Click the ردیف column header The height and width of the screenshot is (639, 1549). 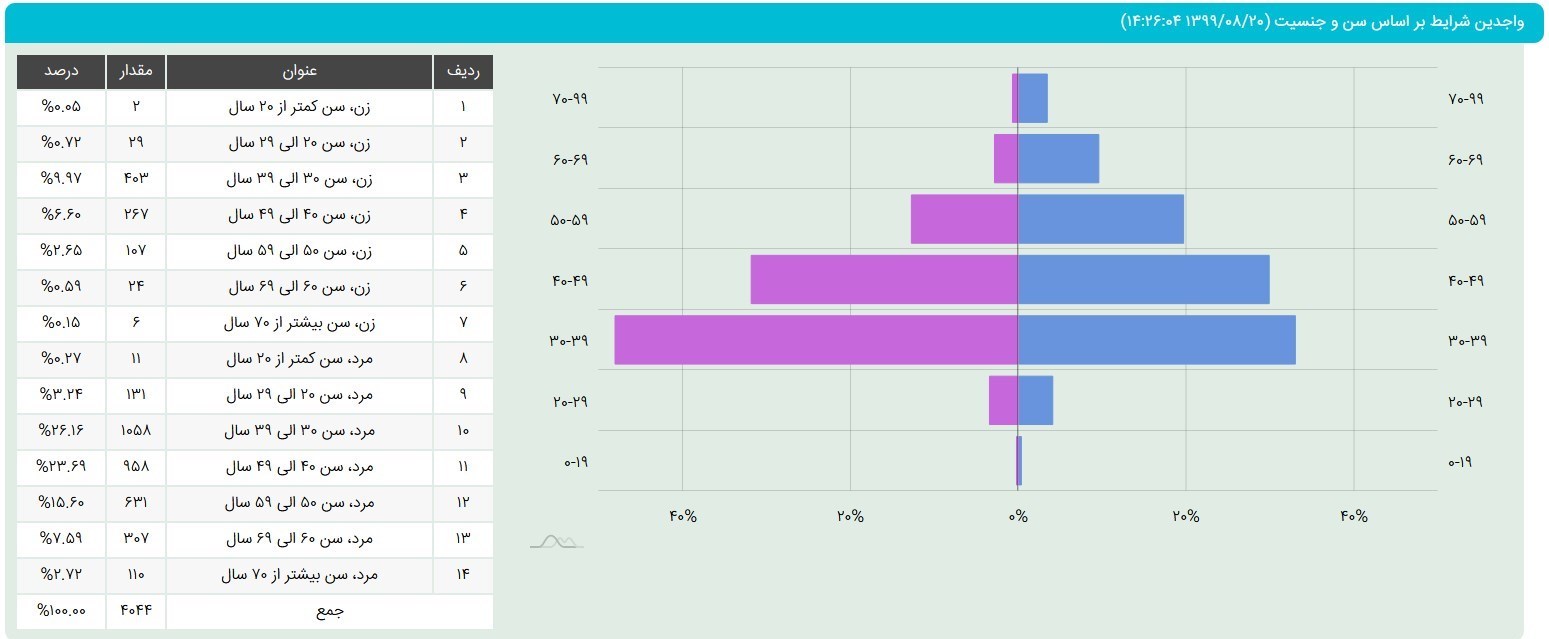pyautogui.click(x=463, y=72)
